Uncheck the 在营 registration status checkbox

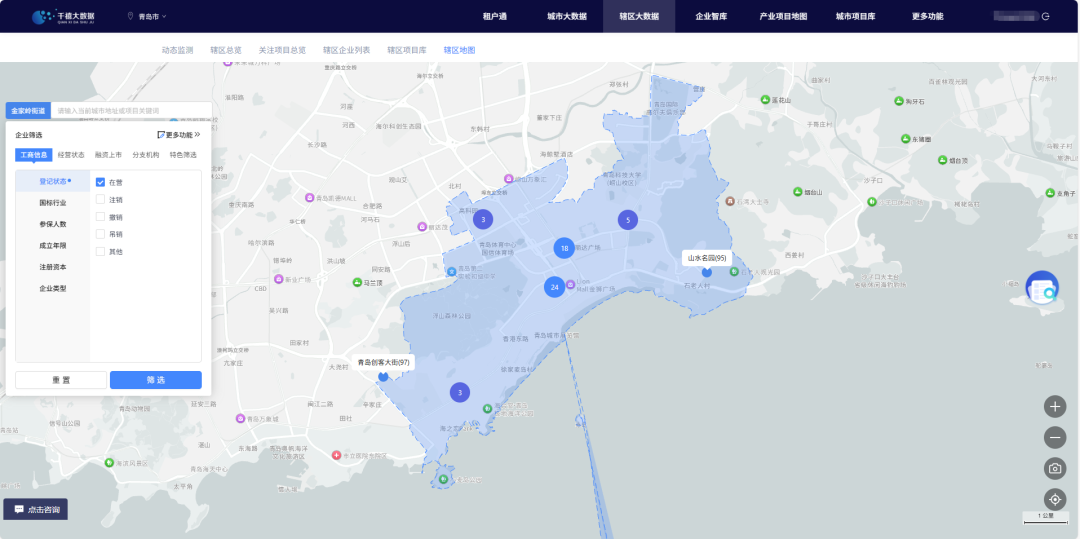point(100,182)
